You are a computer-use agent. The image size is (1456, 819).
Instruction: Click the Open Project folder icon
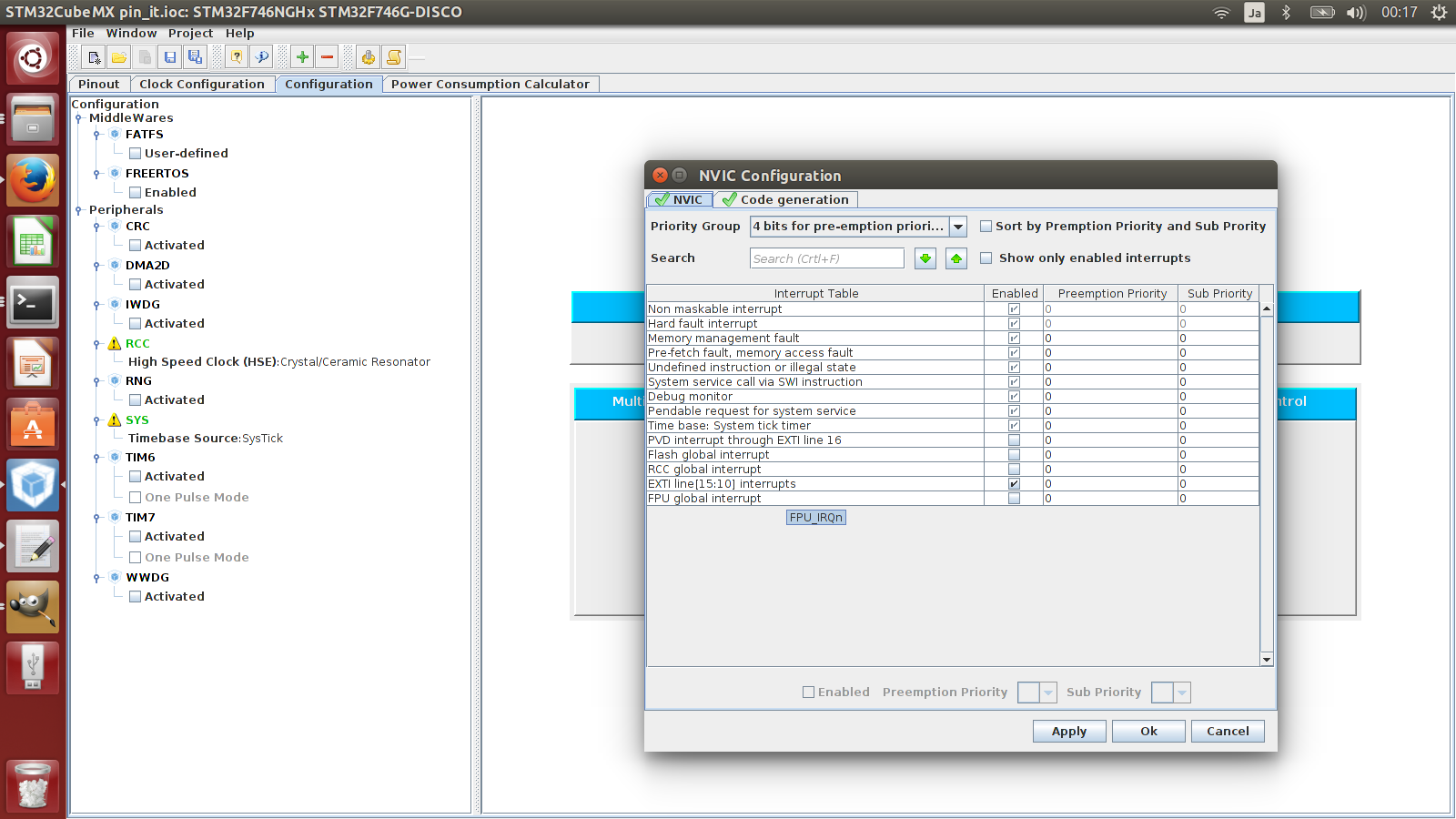coord(119,57)
